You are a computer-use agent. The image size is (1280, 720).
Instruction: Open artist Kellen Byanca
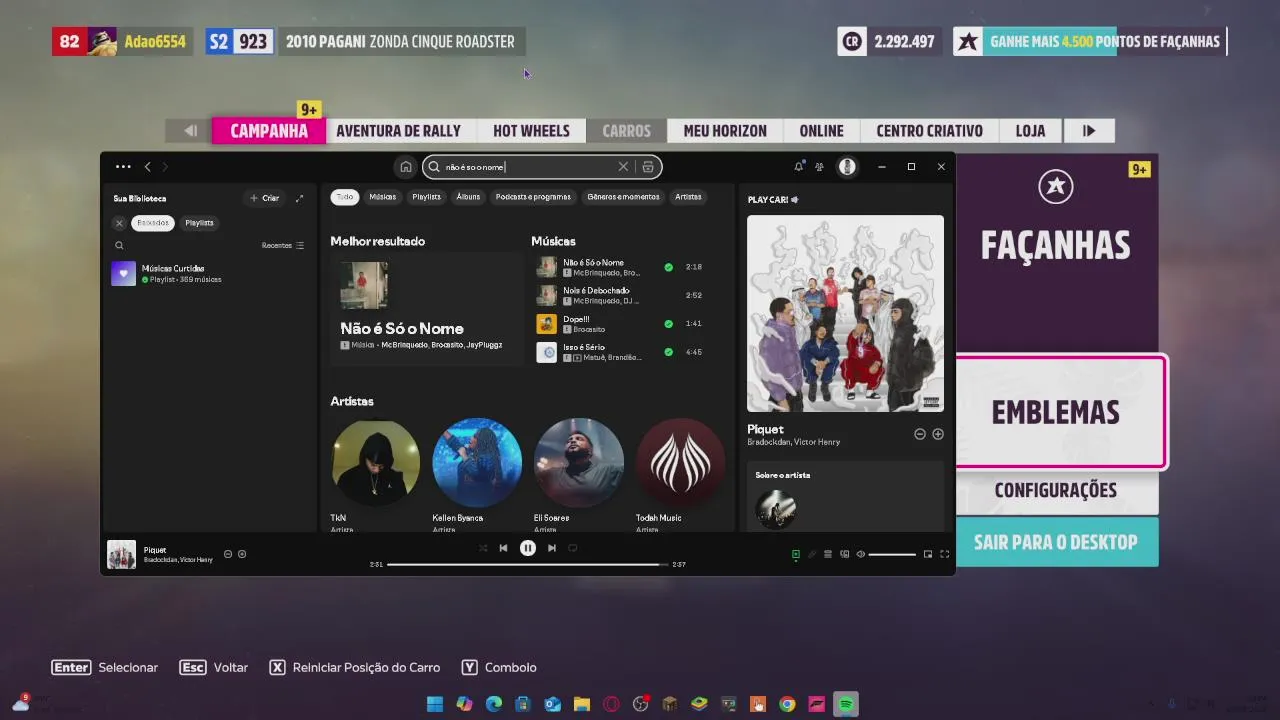pos(477,462)
